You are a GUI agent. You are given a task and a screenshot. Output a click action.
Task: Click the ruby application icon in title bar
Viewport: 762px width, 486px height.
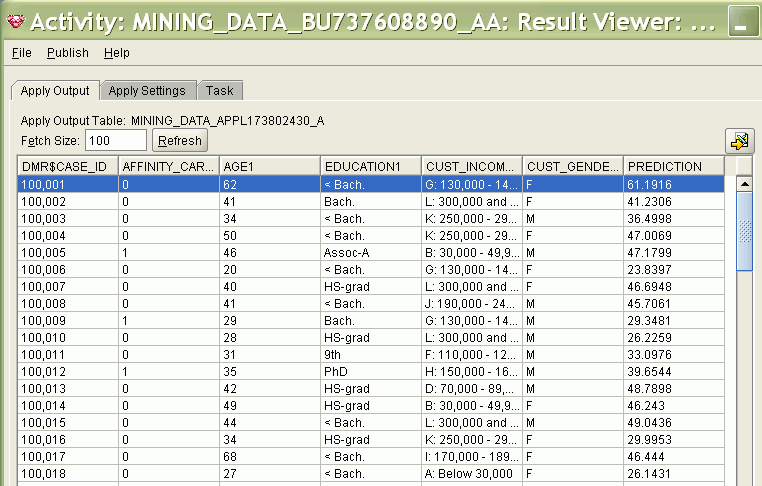(x=16, y=21)
